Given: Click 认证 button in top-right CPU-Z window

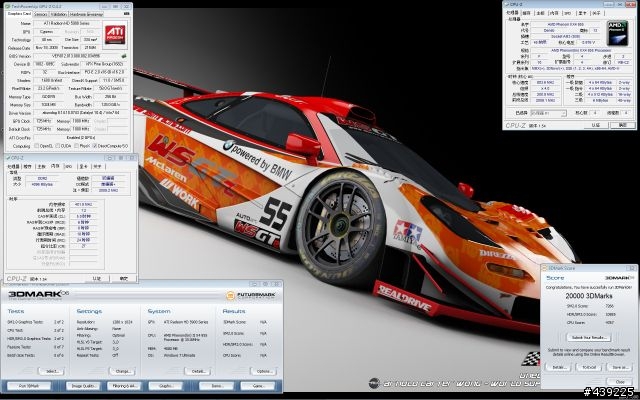Looking at the screenshot, I should 596,125.
